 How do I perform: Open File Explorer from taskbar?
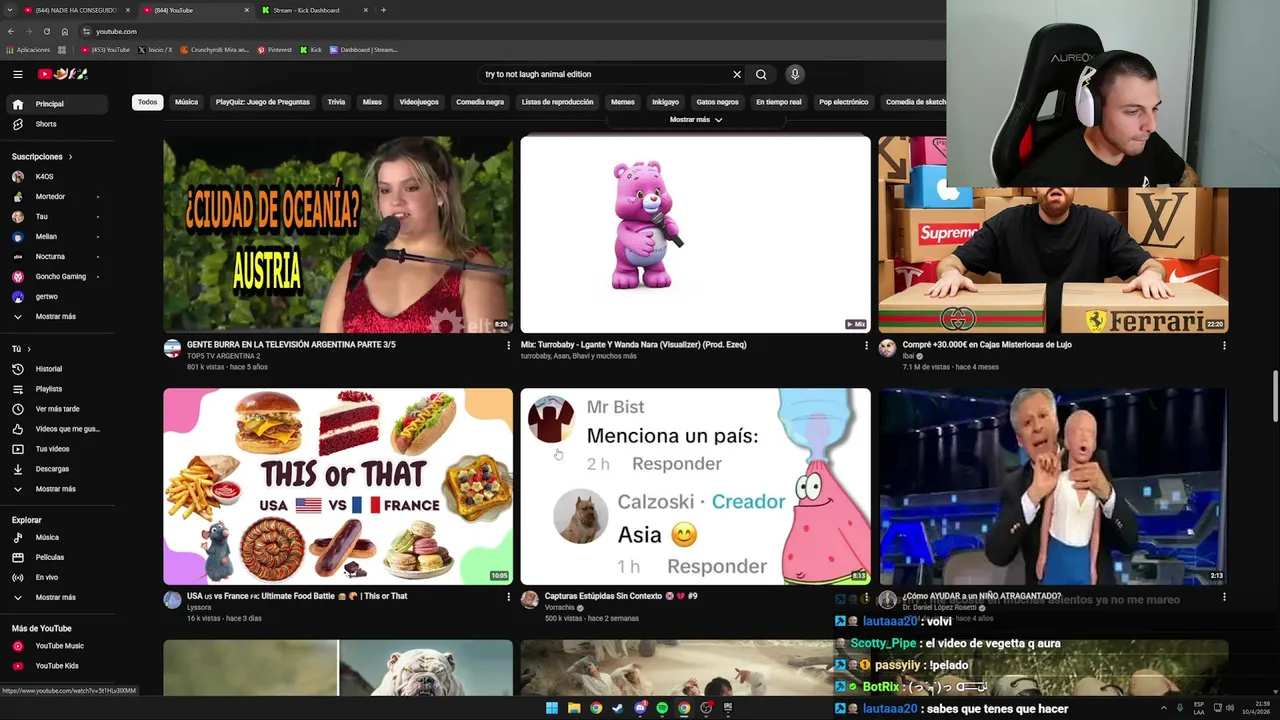574,708
